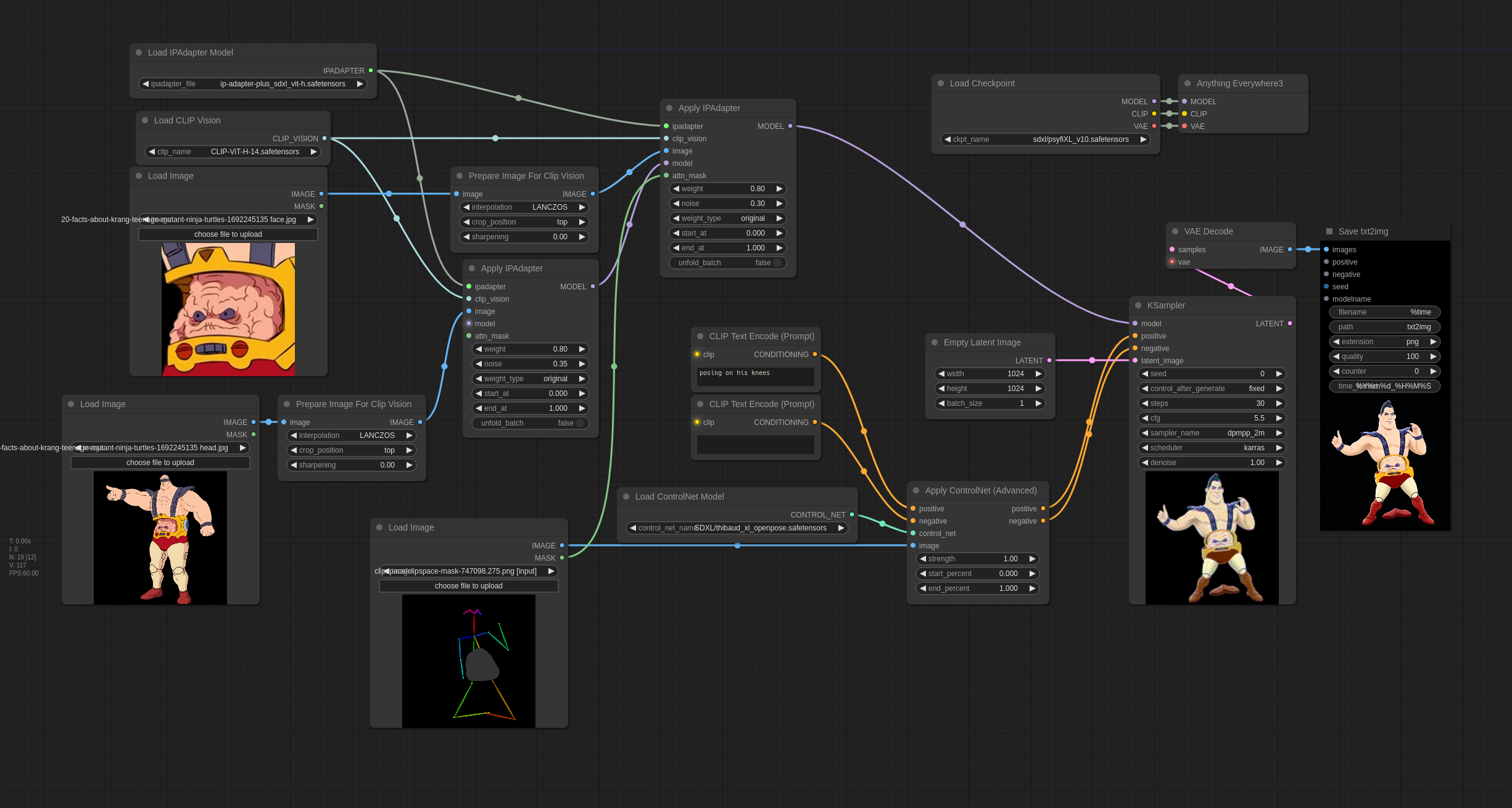Choose file to upload for head.jpg image
This screenshot has width=1512, height=808.
[160, 463]
